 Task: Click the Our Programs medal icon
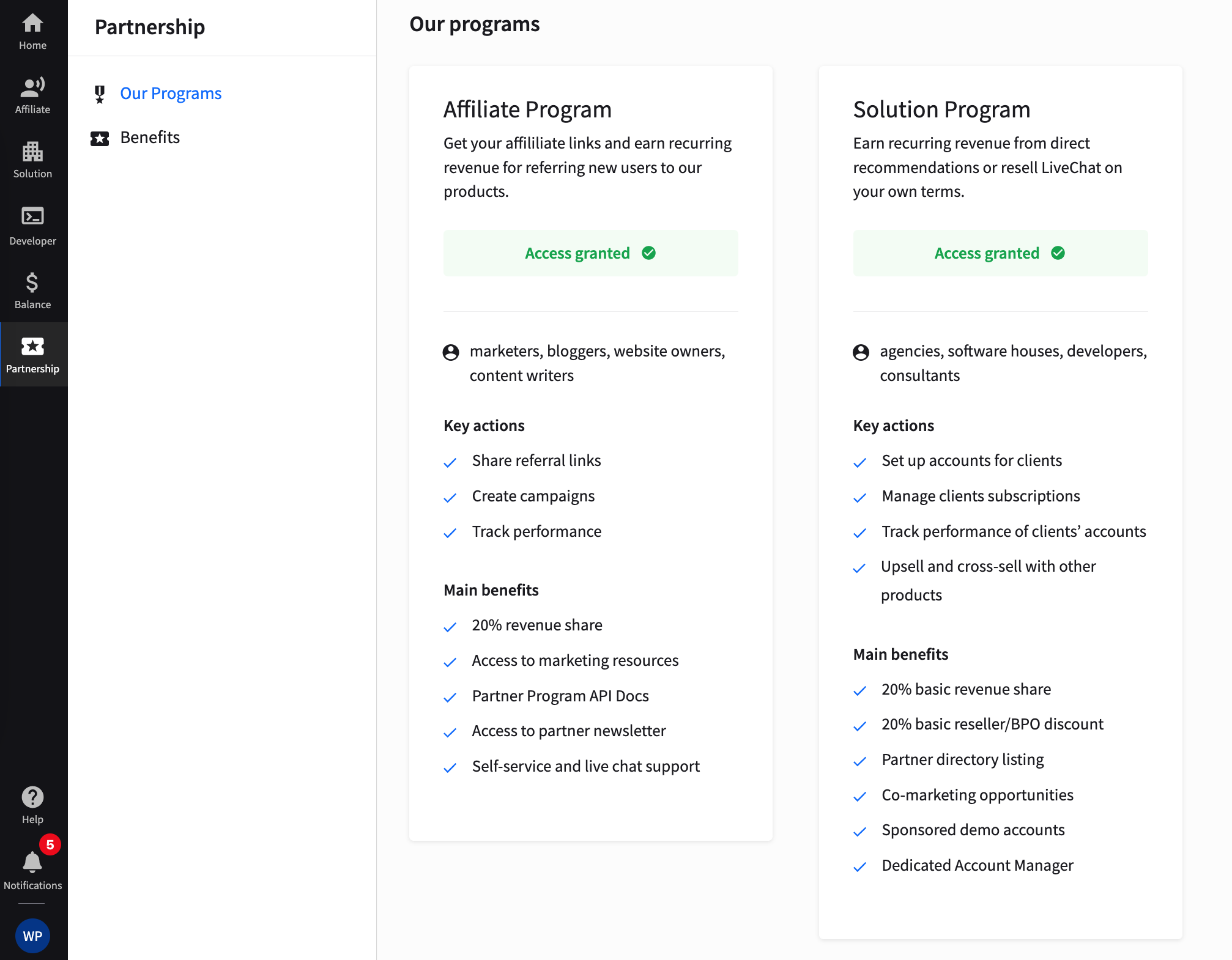click(100, 94)
